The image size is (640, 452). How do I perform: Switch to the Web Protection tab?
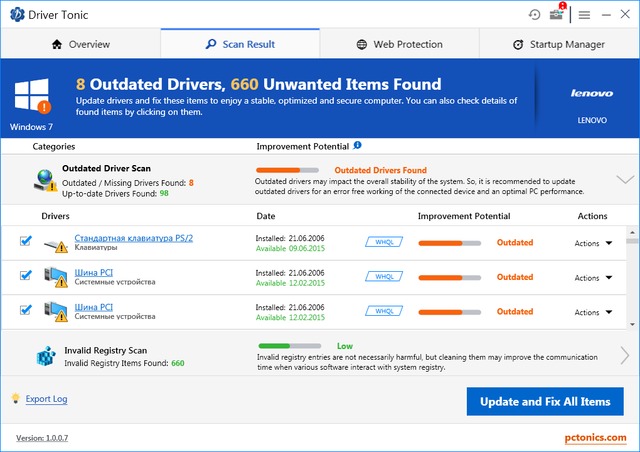[399, 44]
